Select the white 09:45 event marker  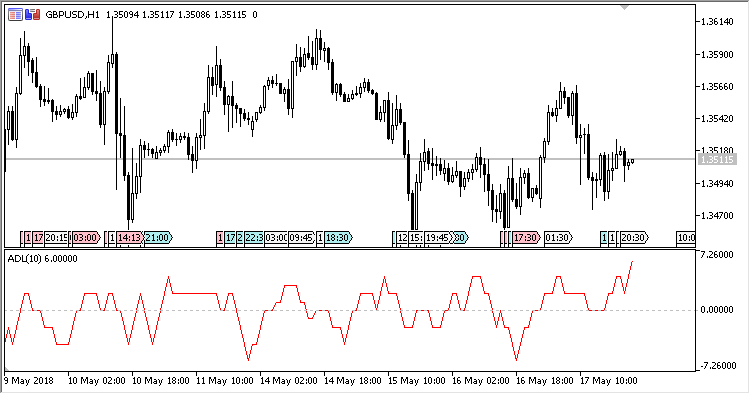coord(301,238)
